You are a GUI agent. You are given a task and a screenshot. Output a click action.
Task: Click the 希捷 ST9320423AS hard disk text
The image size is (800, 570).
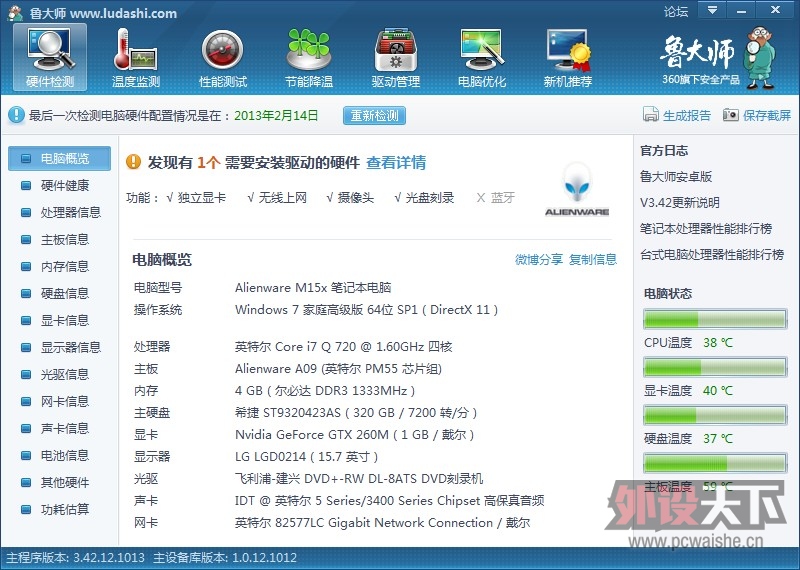[x=356, y=413]
